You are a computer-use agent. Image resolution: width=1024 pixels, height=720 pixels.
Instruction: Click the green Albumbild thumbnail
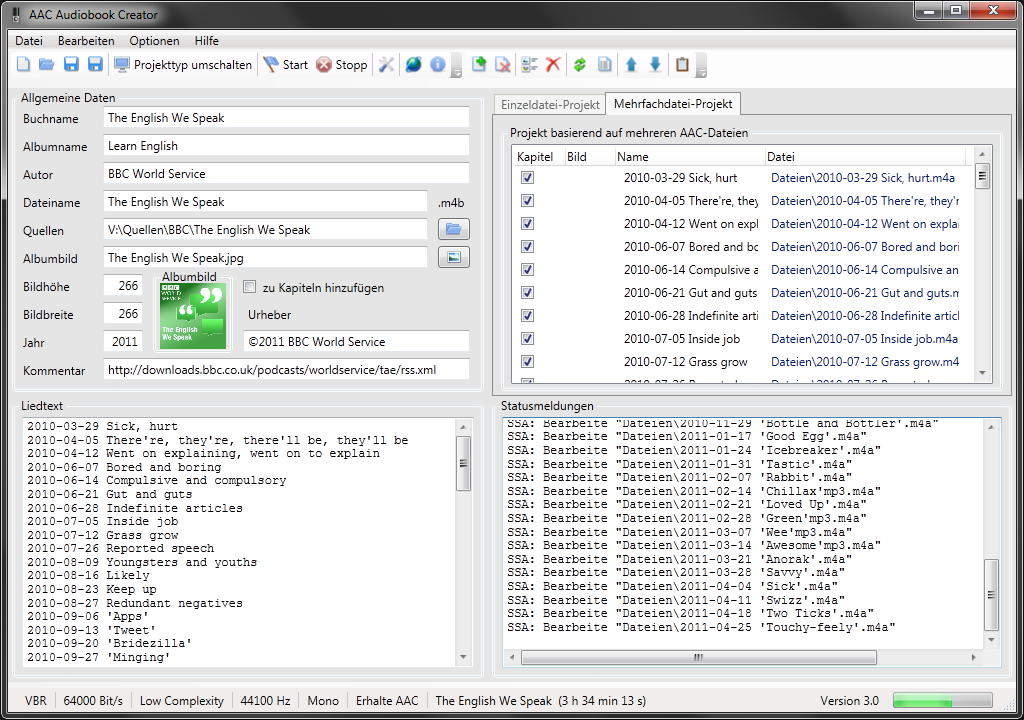coord(193,316)
